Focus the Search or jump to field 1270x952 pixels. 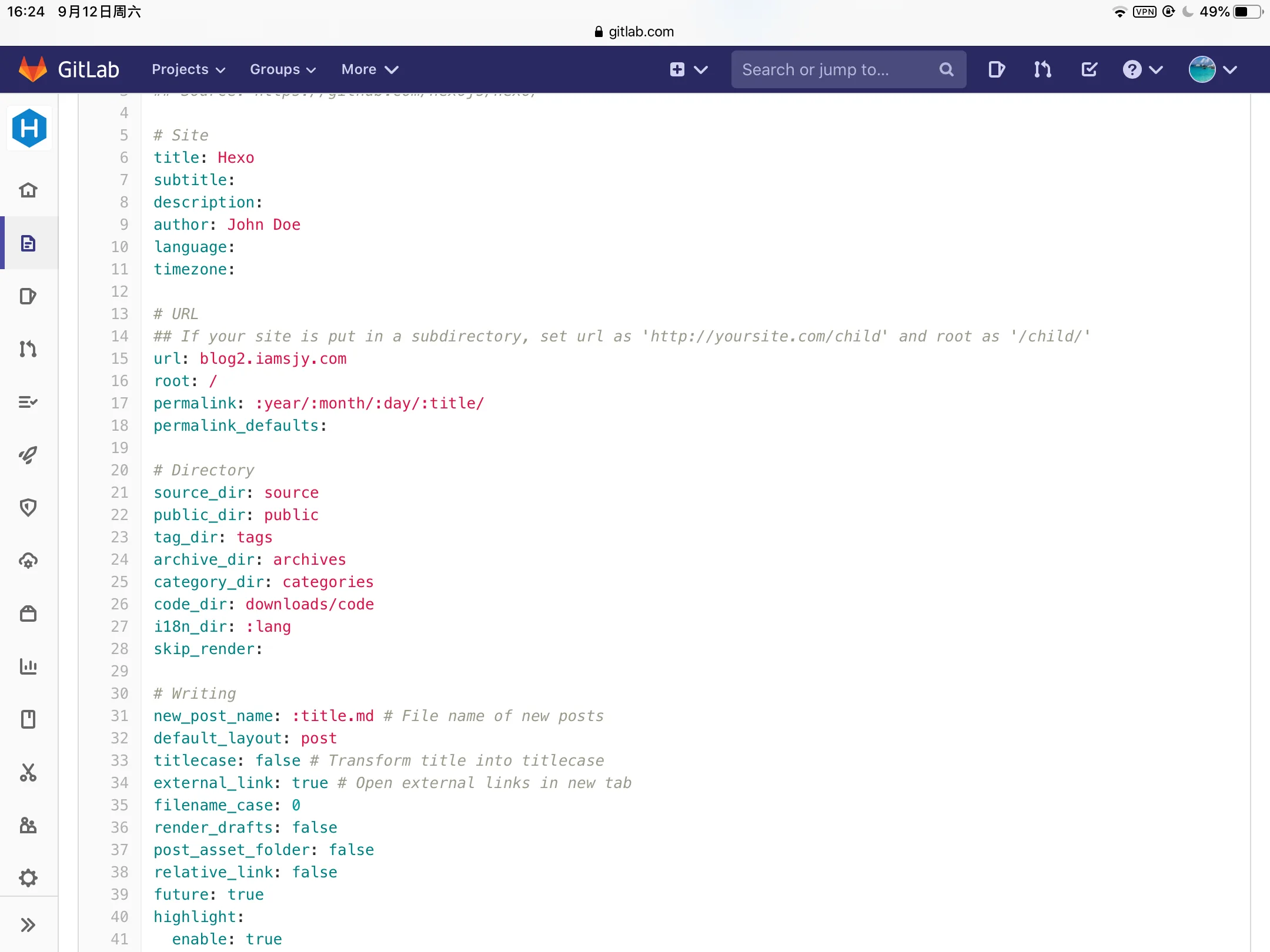click(848, 69)
